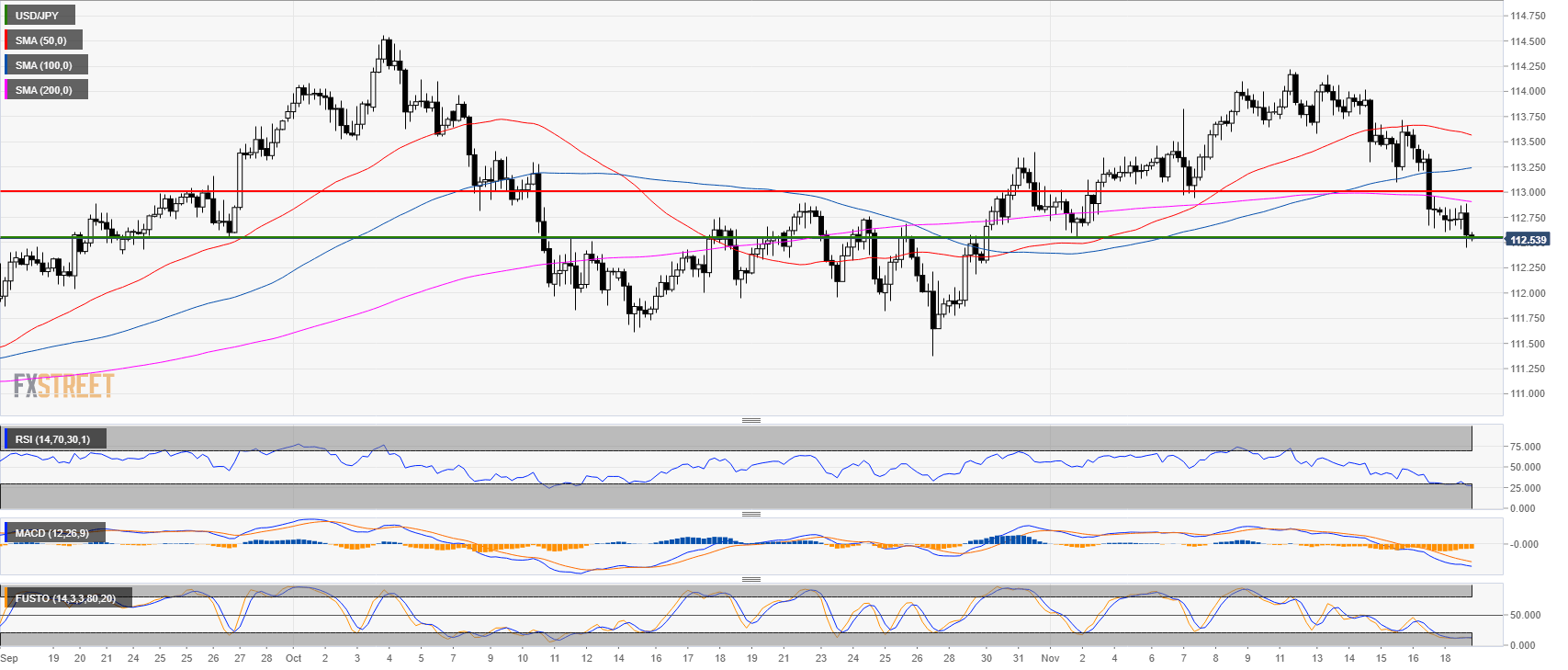Click the resize handle above the RSI panel
1568x670 pixels.
750,420
